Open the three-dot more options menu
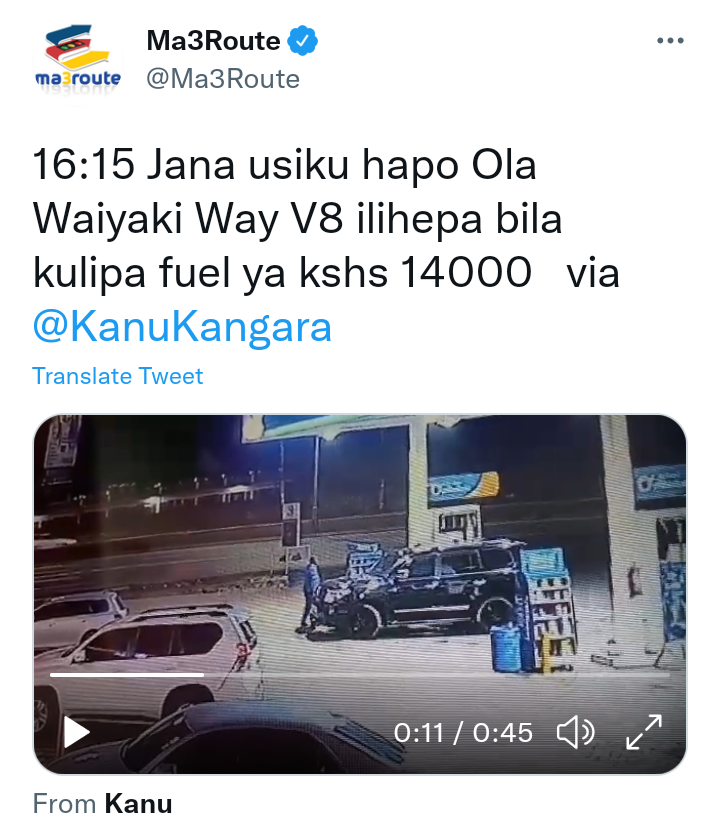The height and width of the screenshot is (839, 720). coord(670,41)
